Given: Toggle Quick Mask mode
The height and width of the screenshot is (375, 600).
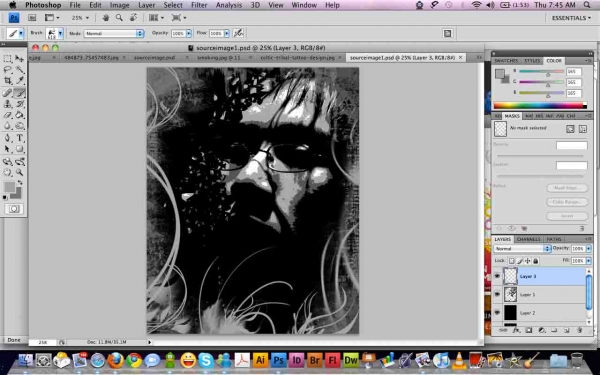Looking at the screenshot, I should point(14,209).
